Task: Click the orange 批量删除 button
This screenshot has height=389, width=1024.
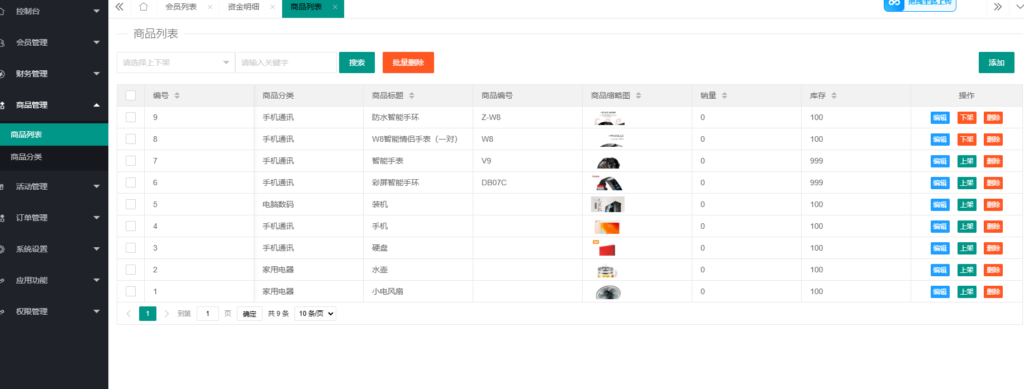Action: point(408,63)
